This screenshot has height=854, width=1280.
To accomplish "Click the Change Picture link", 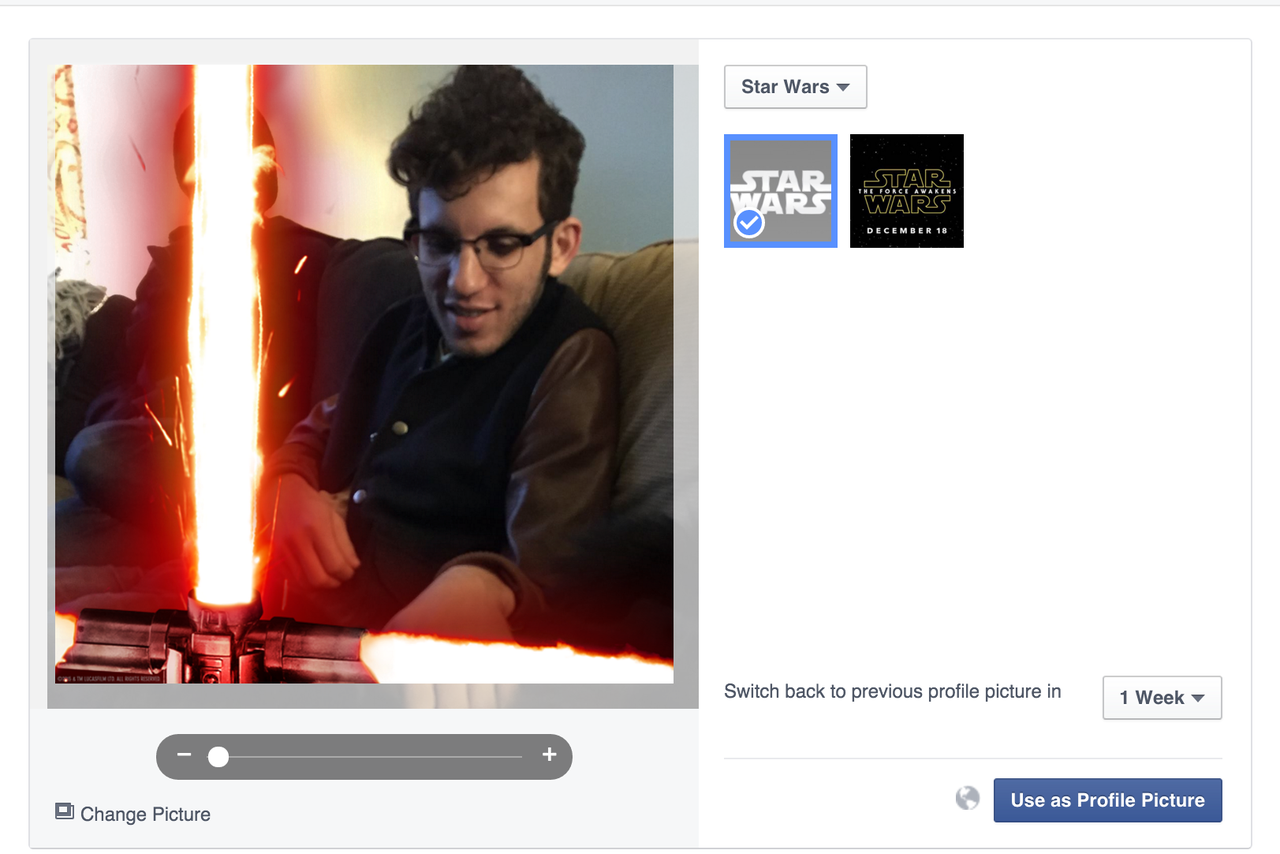I will click(145, 814).
